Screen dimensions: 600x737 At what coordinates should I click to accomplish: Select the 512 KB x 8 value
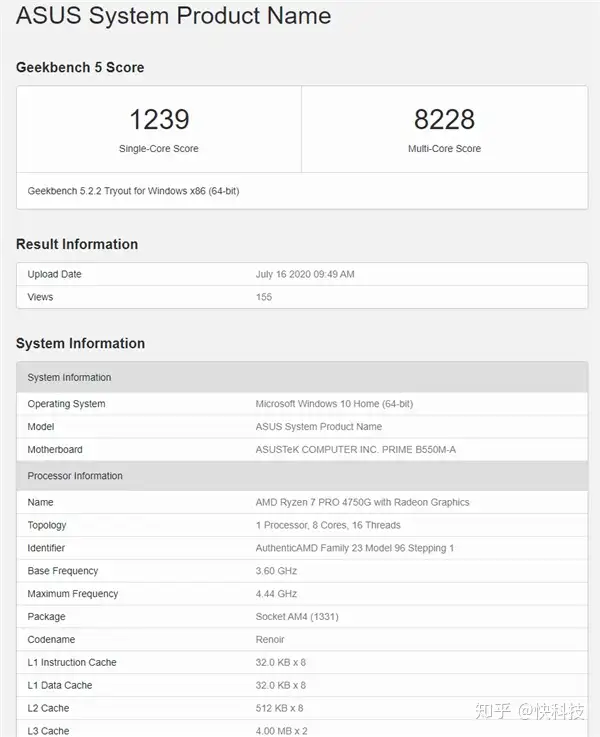pyautogui.click(x=280, y=708)
